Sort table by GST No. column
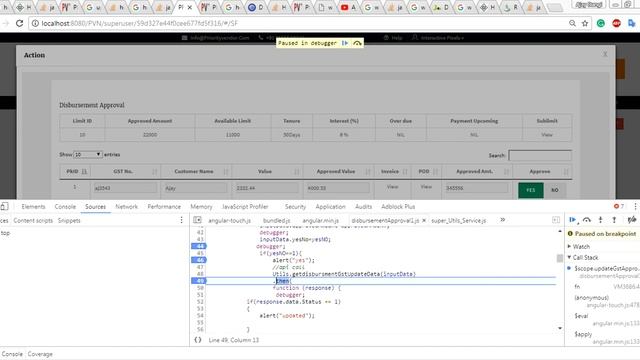Viewport: 640px width, 360px height. 125,171
